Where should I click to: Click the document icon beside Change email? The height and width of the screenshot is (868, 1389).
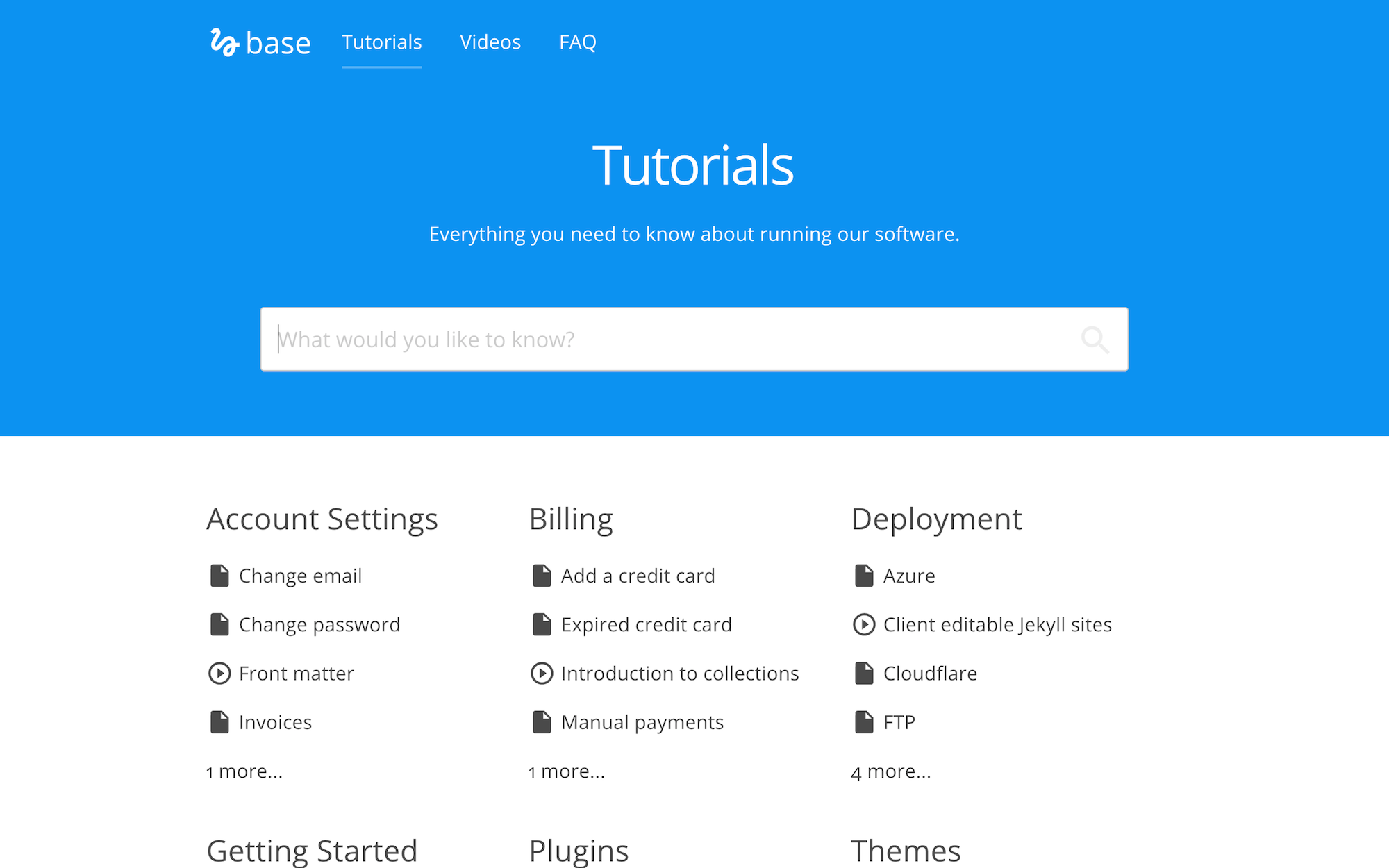point(219,576)
